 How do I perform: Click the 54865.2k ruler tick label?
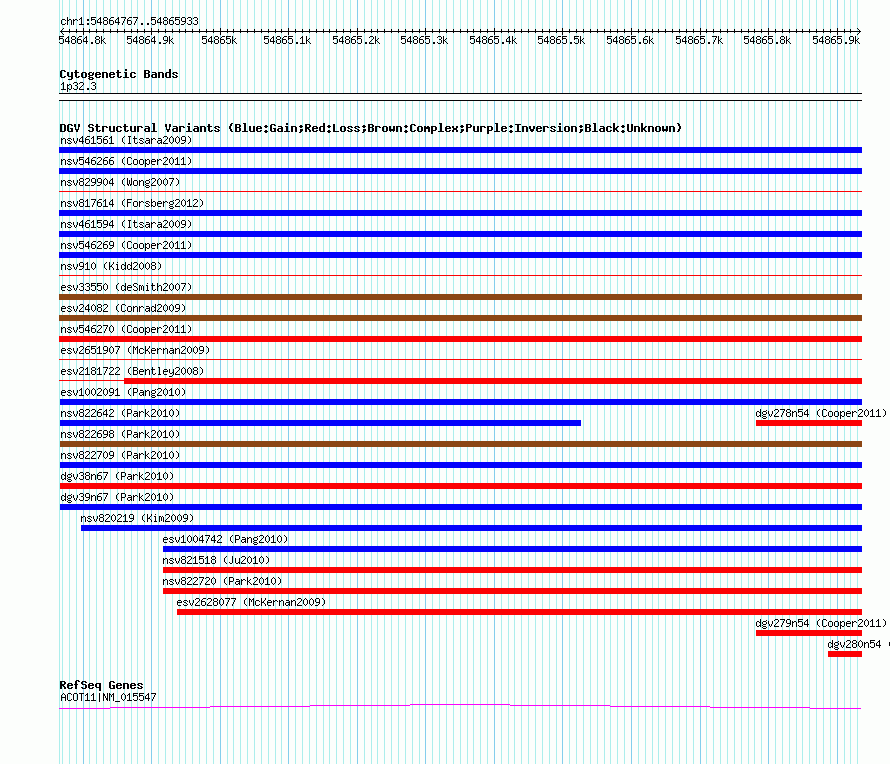click(356, 40)
